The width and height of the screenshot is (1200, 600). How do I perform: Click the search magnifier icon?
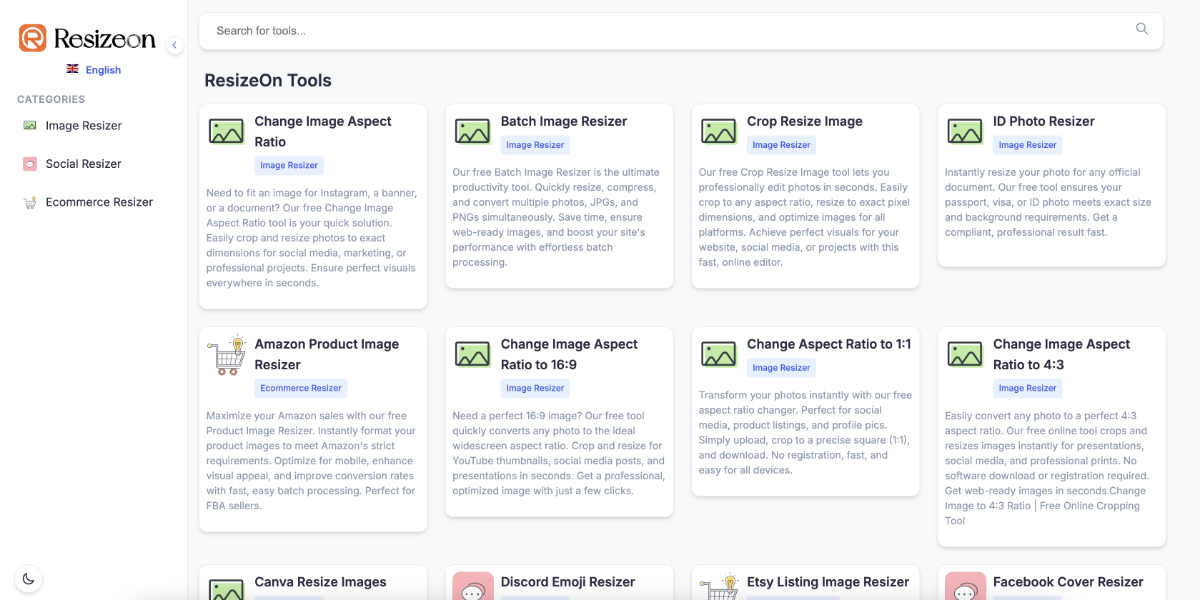click(x=1142, y=29)
